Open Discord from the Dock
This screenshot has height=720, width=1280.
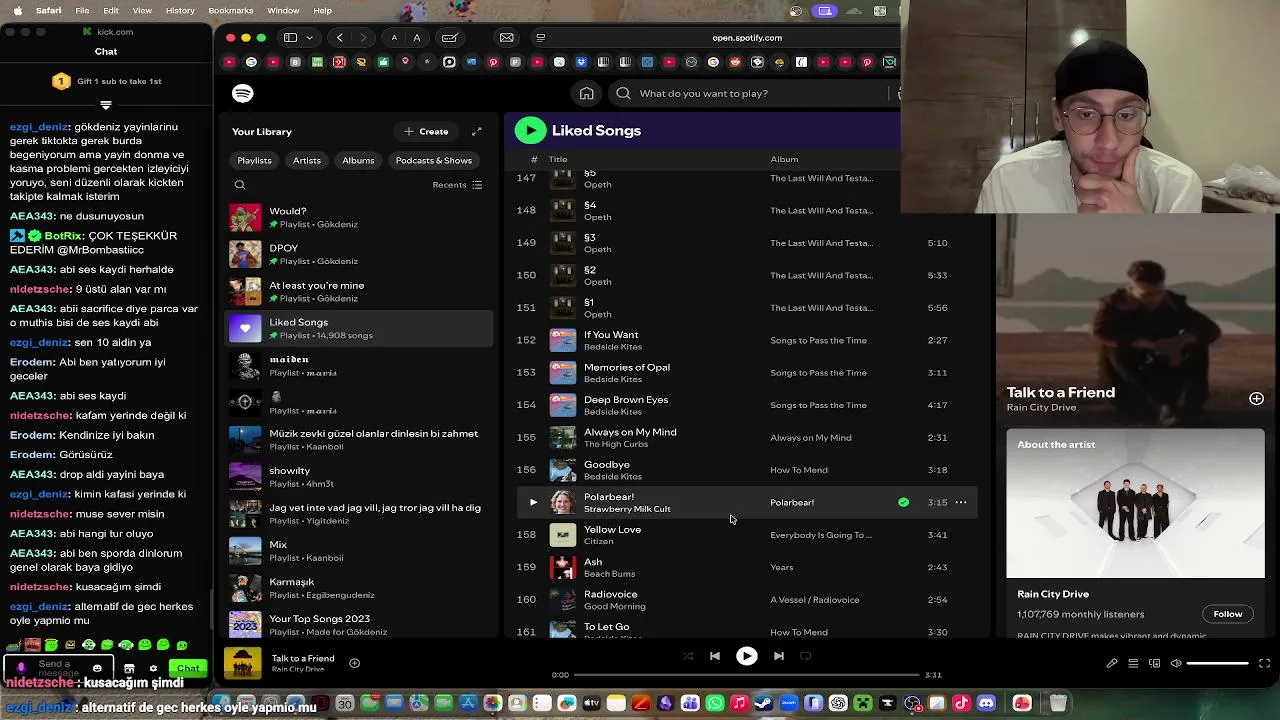[x=987, y=704]
